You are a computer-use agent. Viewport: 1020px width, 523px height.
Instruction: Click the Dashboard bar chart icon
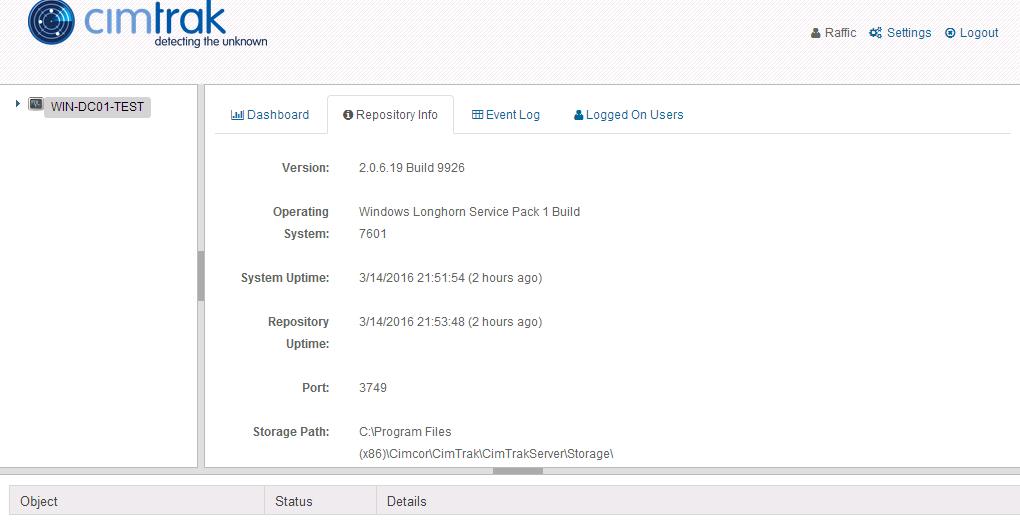[x=237, y=115]
